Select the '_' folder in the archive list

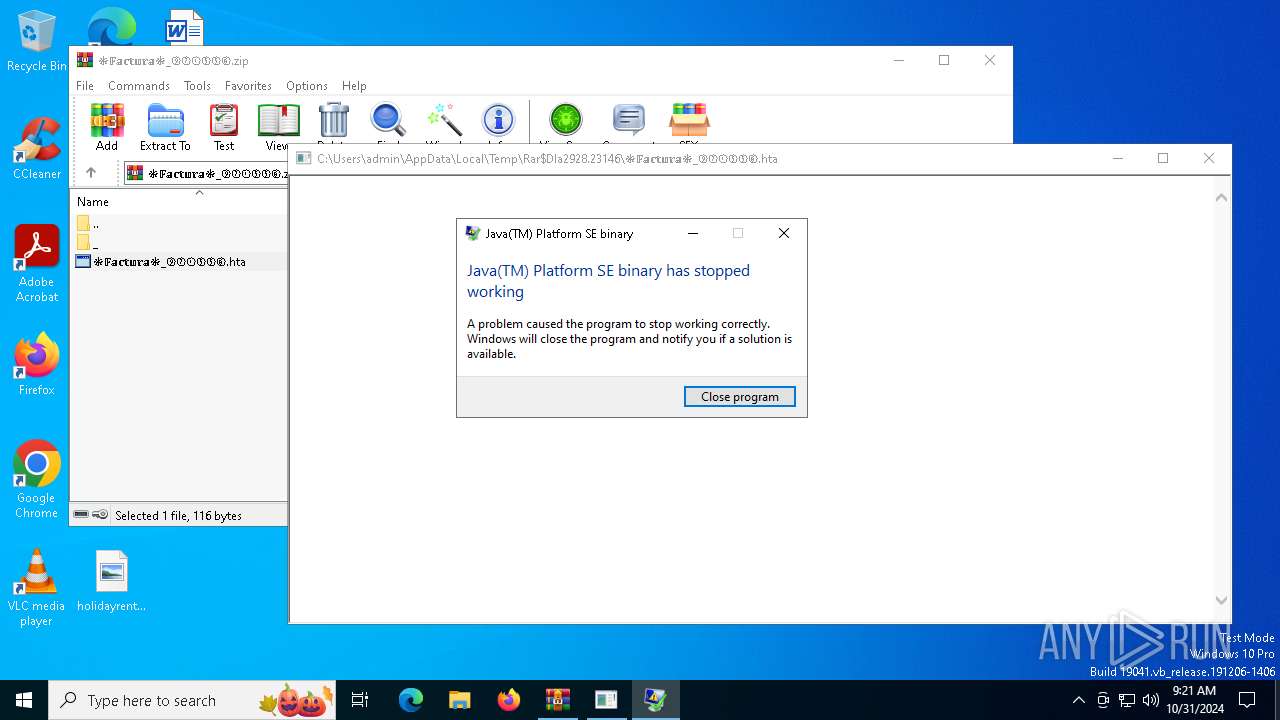pyautogui.click(x=88, y=243)
